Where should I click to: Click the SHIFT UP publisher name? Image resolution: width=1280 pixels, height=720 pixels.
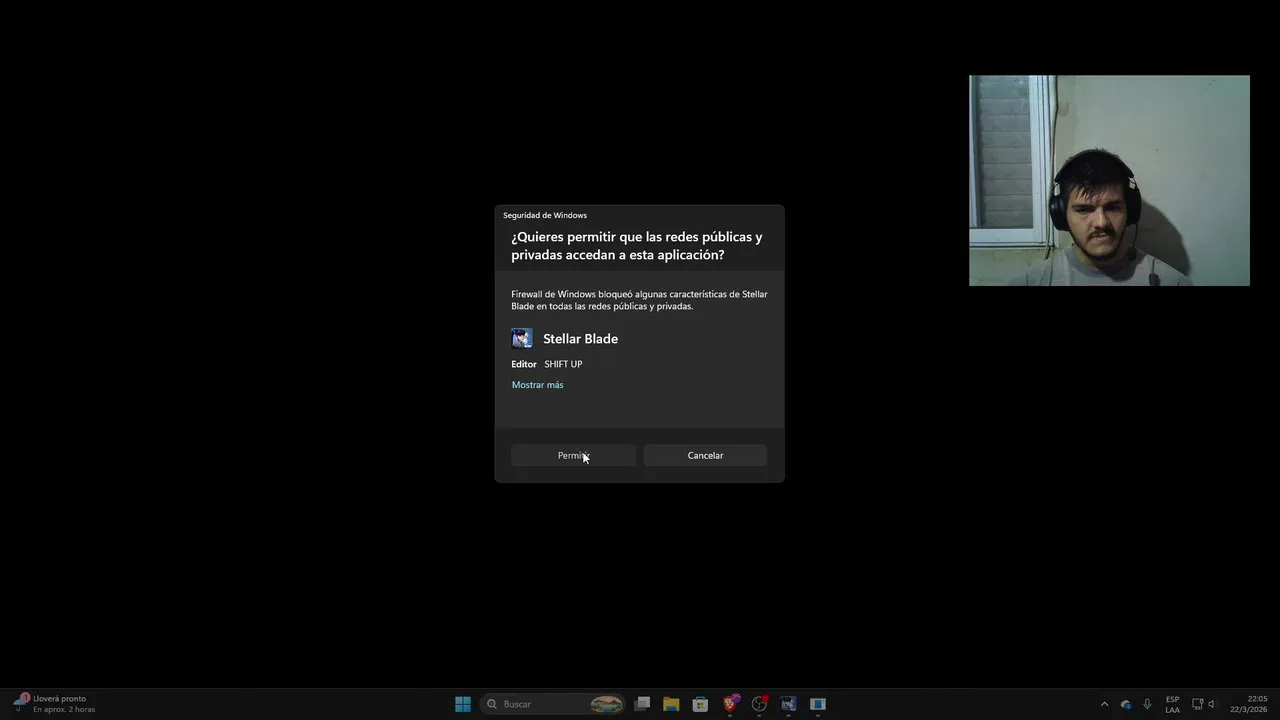coord(563,364)
